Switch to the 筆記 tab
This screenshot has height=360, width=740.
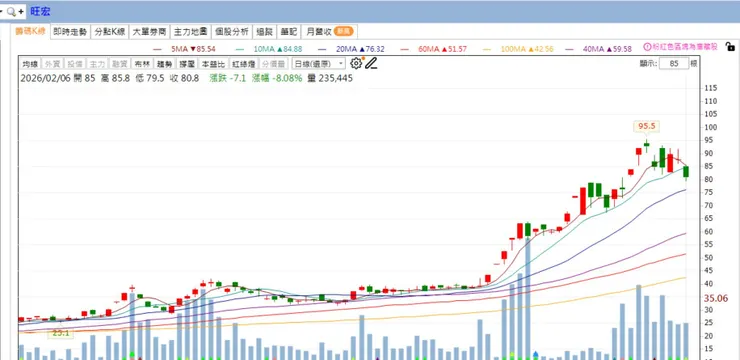click(x=289, y=32)
